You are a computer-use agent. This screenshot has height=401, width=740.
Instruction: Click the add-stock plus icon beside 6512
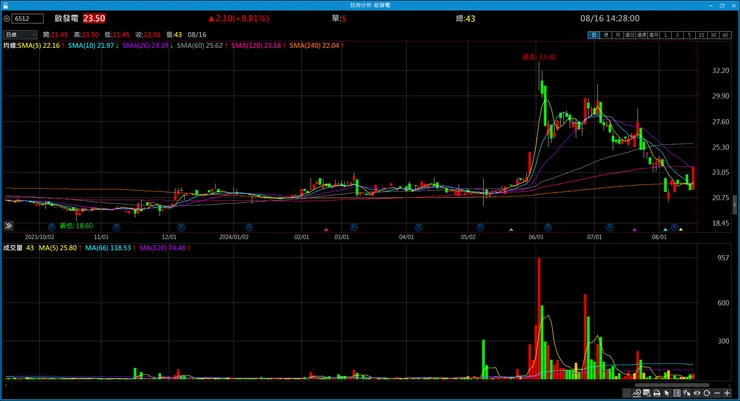(7, 19)
